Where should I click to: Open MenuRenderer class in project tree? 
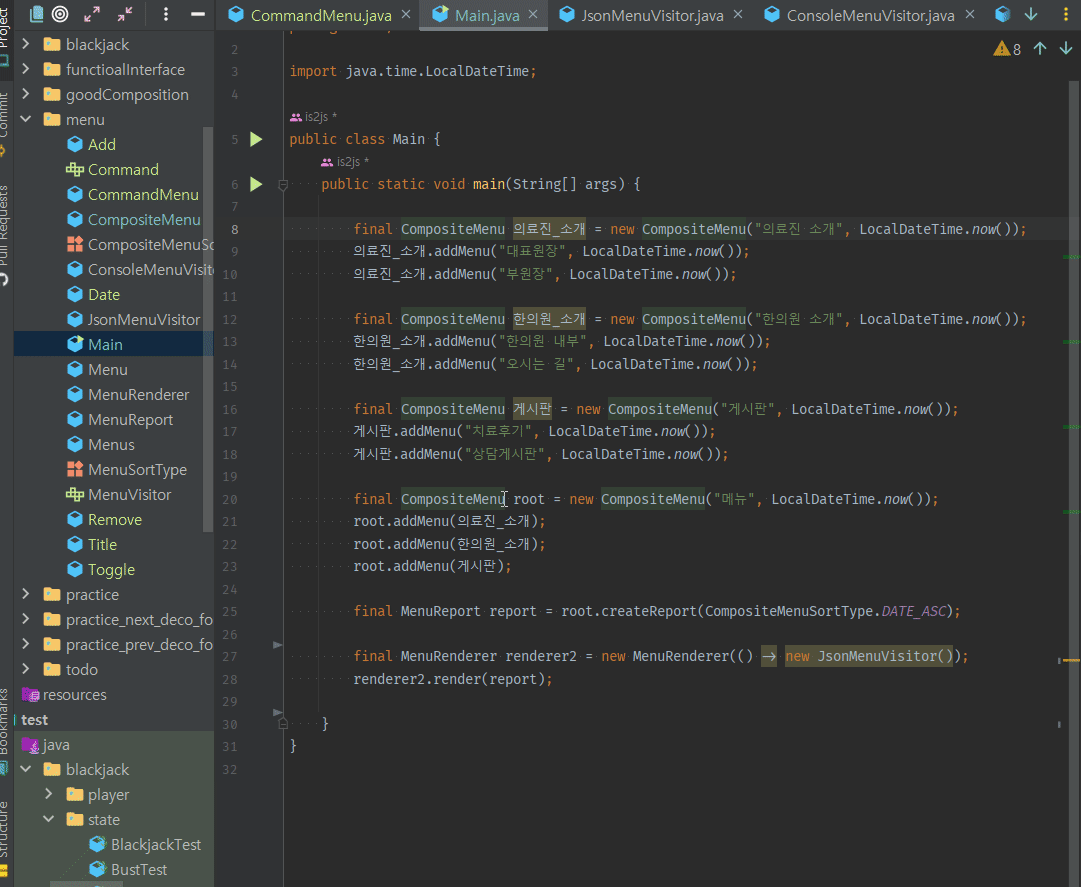[x=138, y=395]
